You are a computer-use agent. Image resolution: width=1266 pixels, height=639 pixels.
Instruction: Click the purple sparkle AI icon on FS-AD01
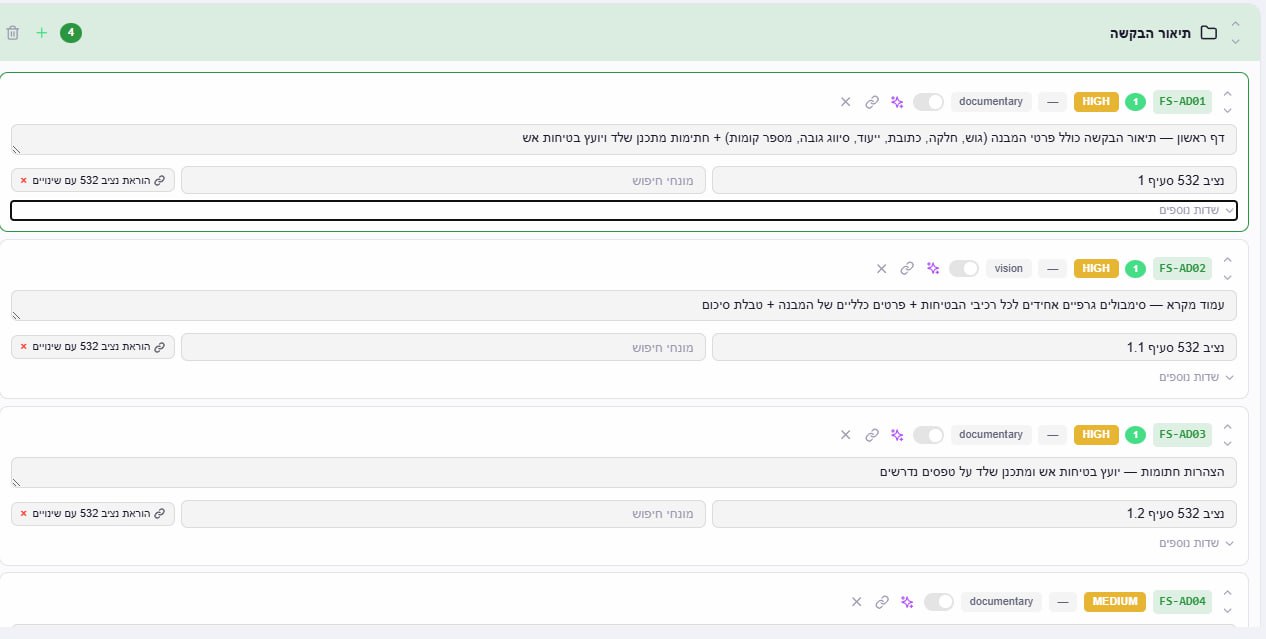897,102
